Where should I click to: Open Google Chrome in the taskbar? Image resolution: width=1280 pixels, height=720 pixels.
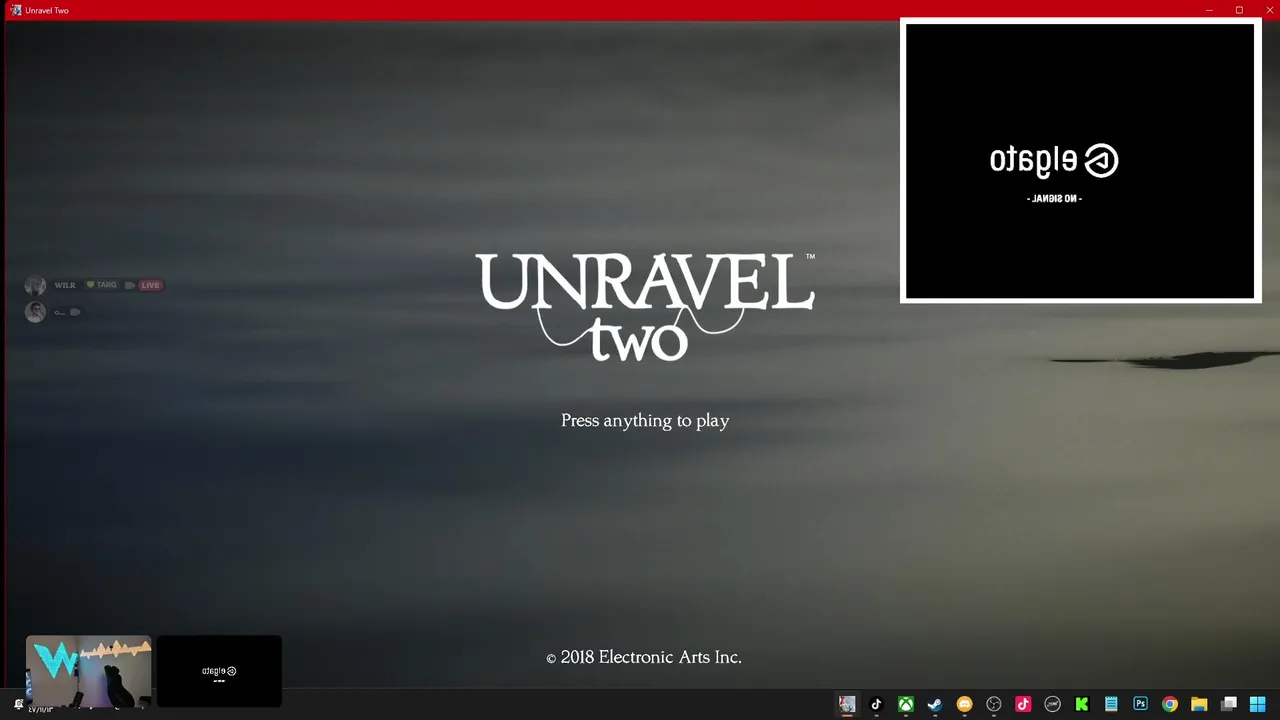tap(1170, 704)
